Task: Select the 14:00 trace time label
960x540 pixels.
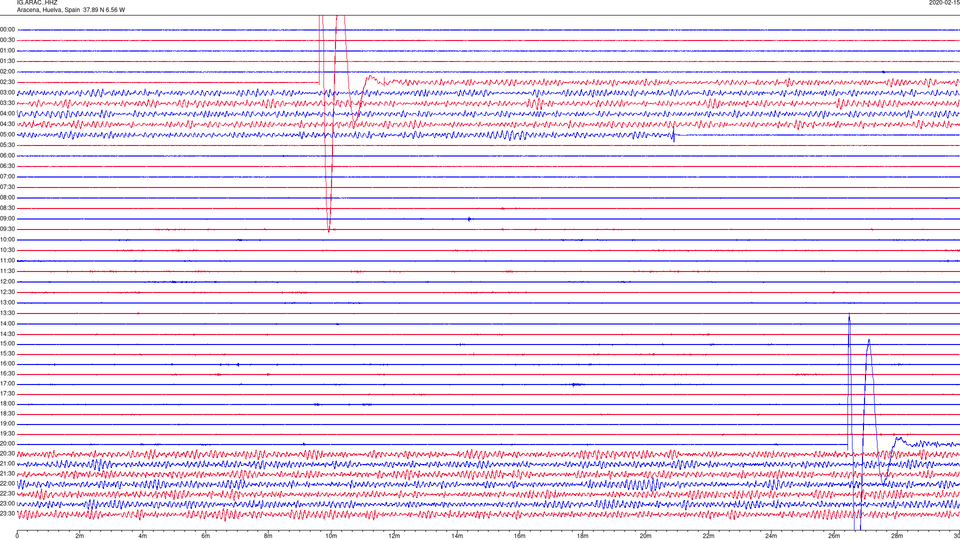Action: point(7,323)
